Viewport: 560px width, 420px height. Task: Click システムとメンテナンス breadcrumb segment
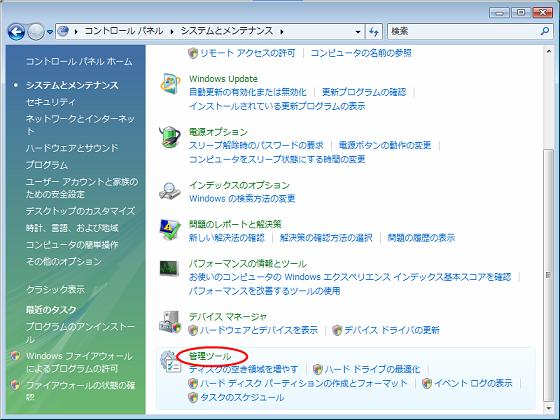tap(227, 31)
